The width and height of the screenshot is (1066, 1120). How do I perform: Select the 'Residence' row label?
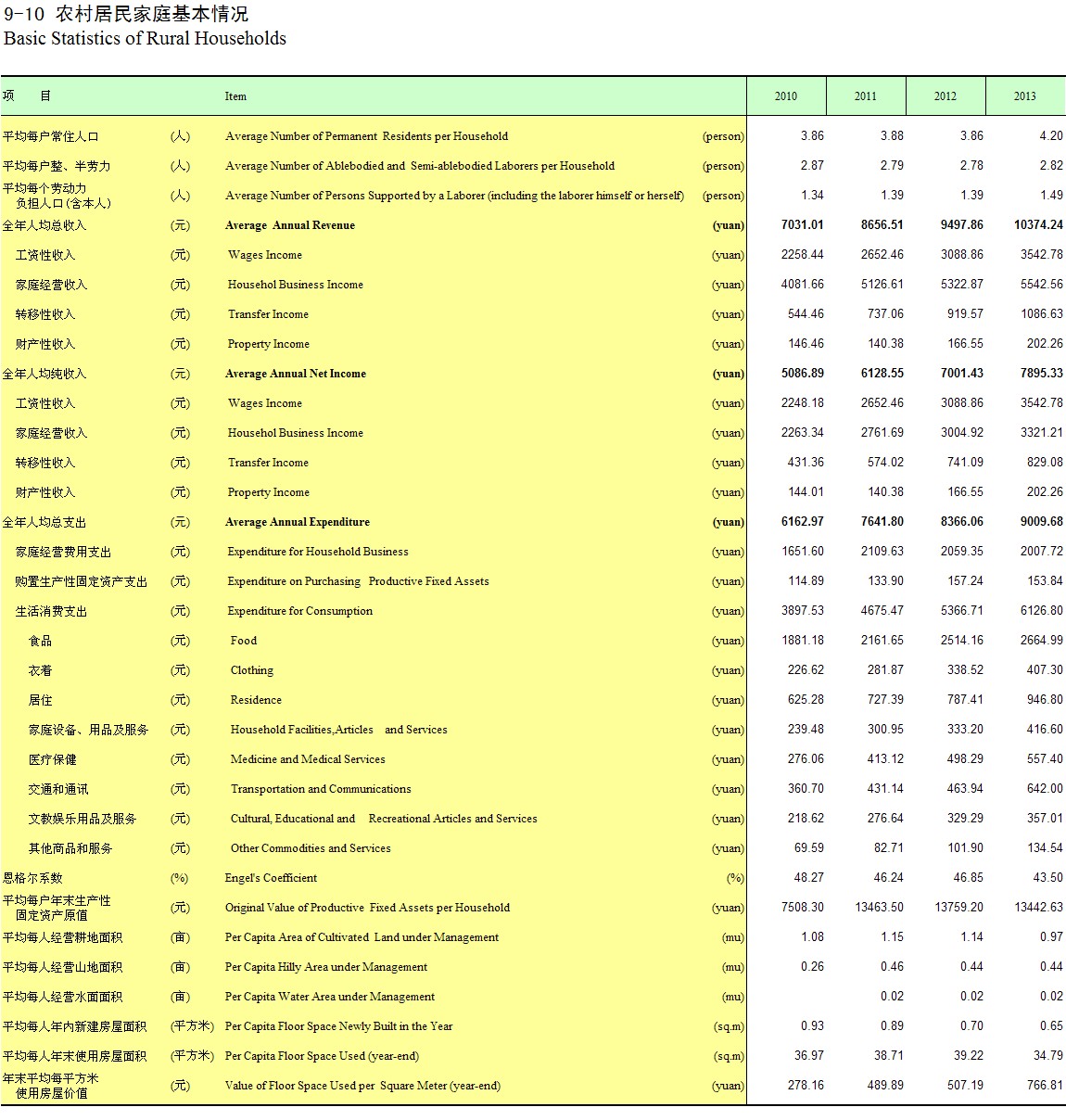pyautogui.click(x=256, y=700)
